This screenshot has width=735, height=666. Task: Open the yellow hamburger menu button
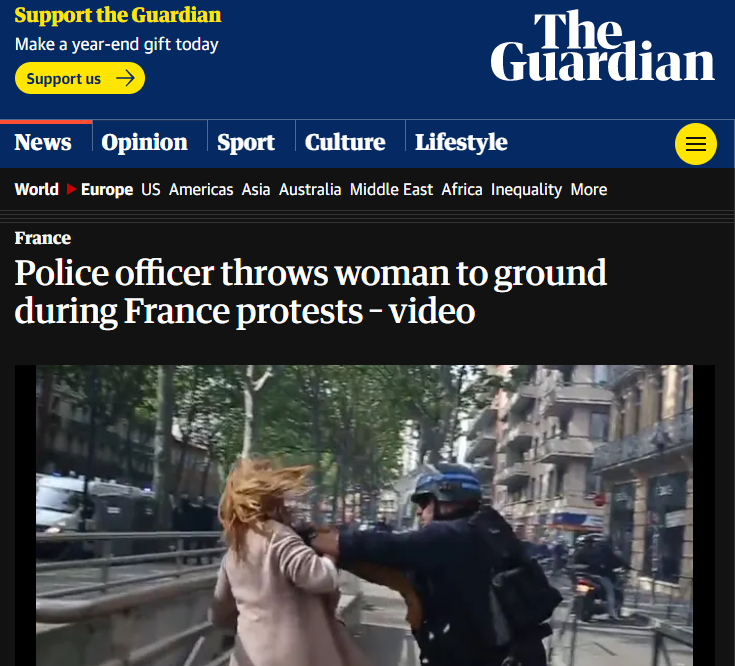click(x=696, y=144)
